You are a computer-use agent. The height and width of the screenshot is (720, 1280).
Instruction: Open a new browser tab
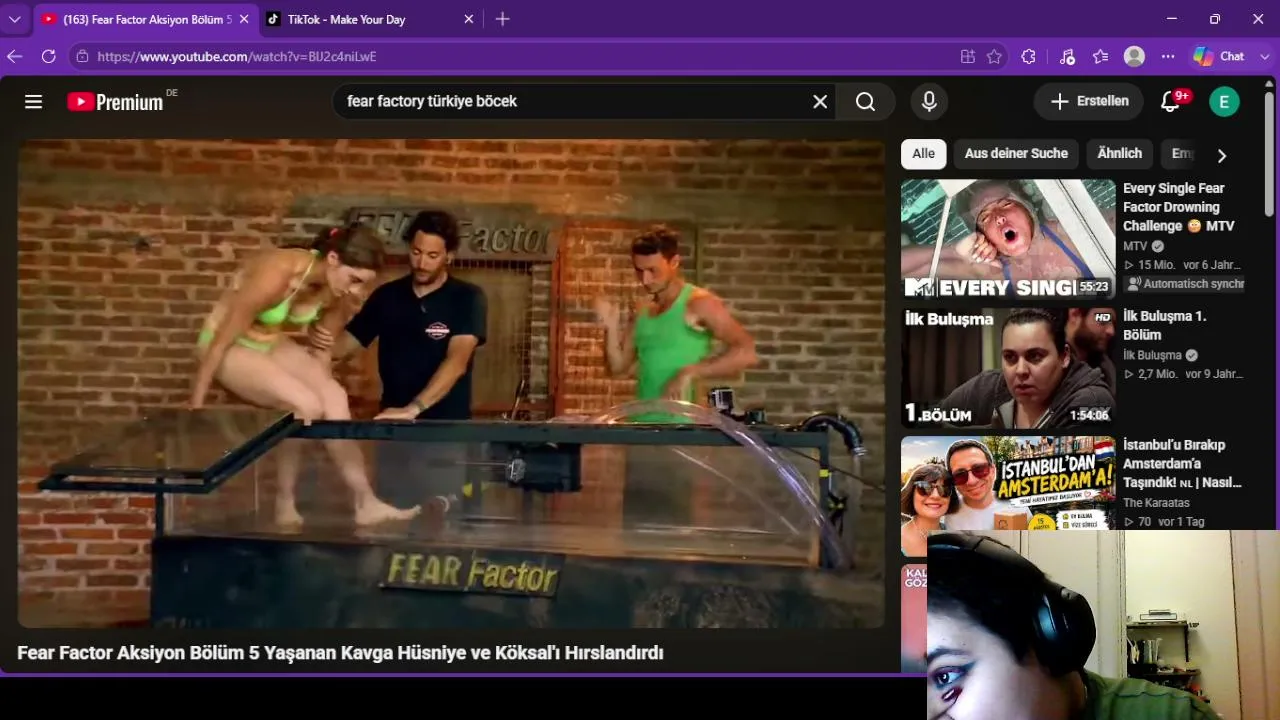click(x=502, y=19)
